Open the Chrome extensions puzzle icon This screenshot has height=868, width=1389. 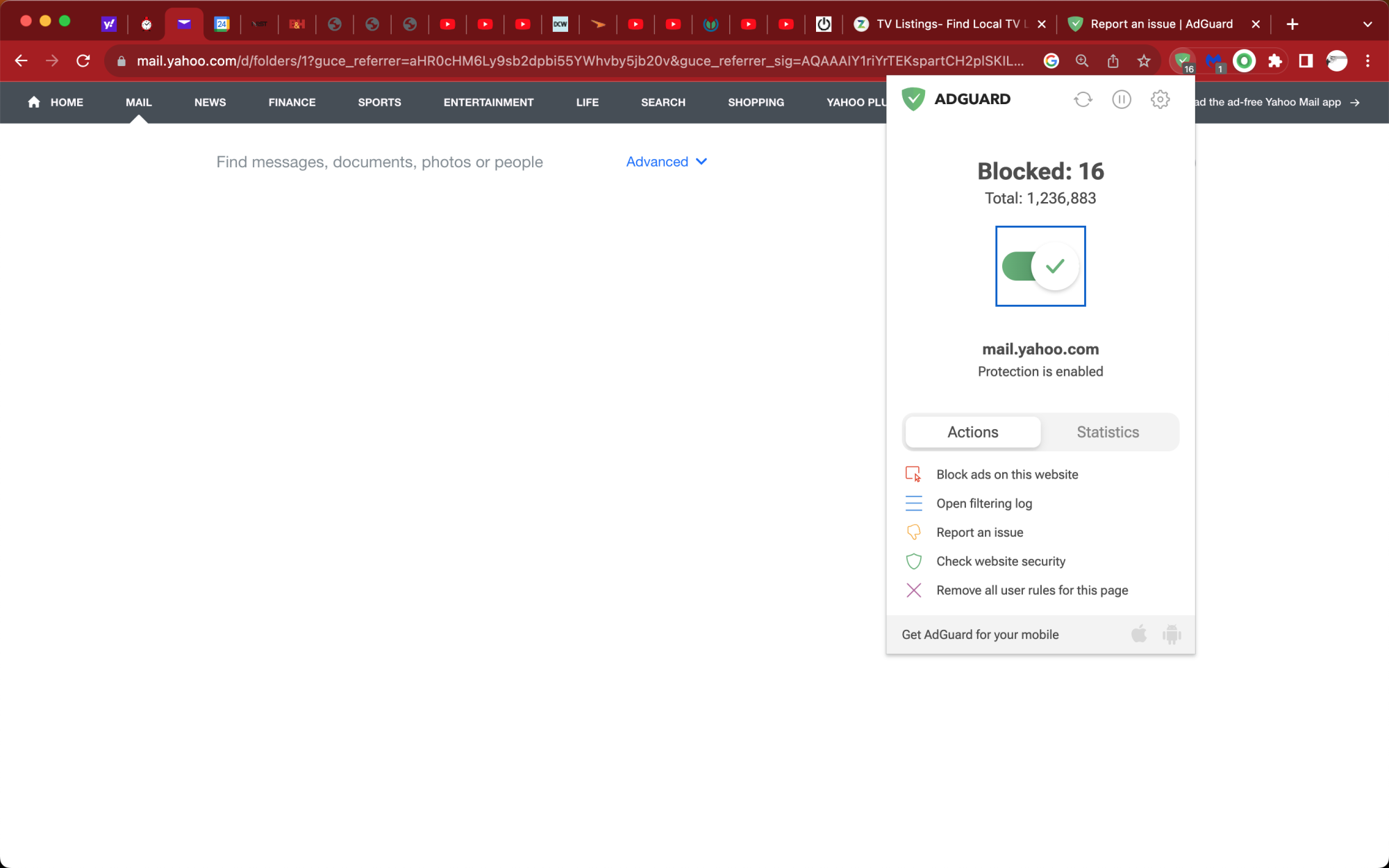point(1274,61)
